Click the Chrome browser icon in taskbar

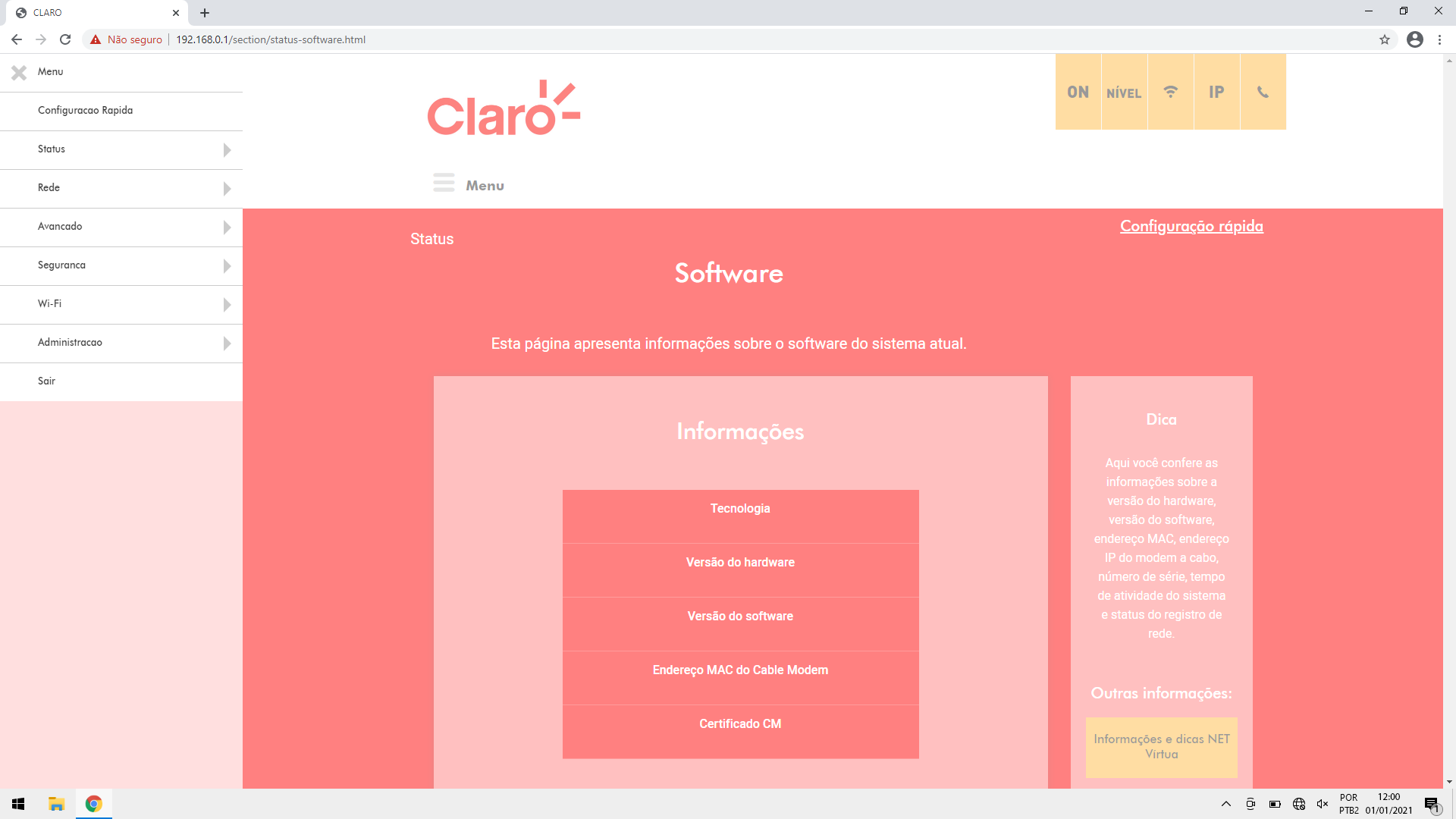click(x=94, y=803)
